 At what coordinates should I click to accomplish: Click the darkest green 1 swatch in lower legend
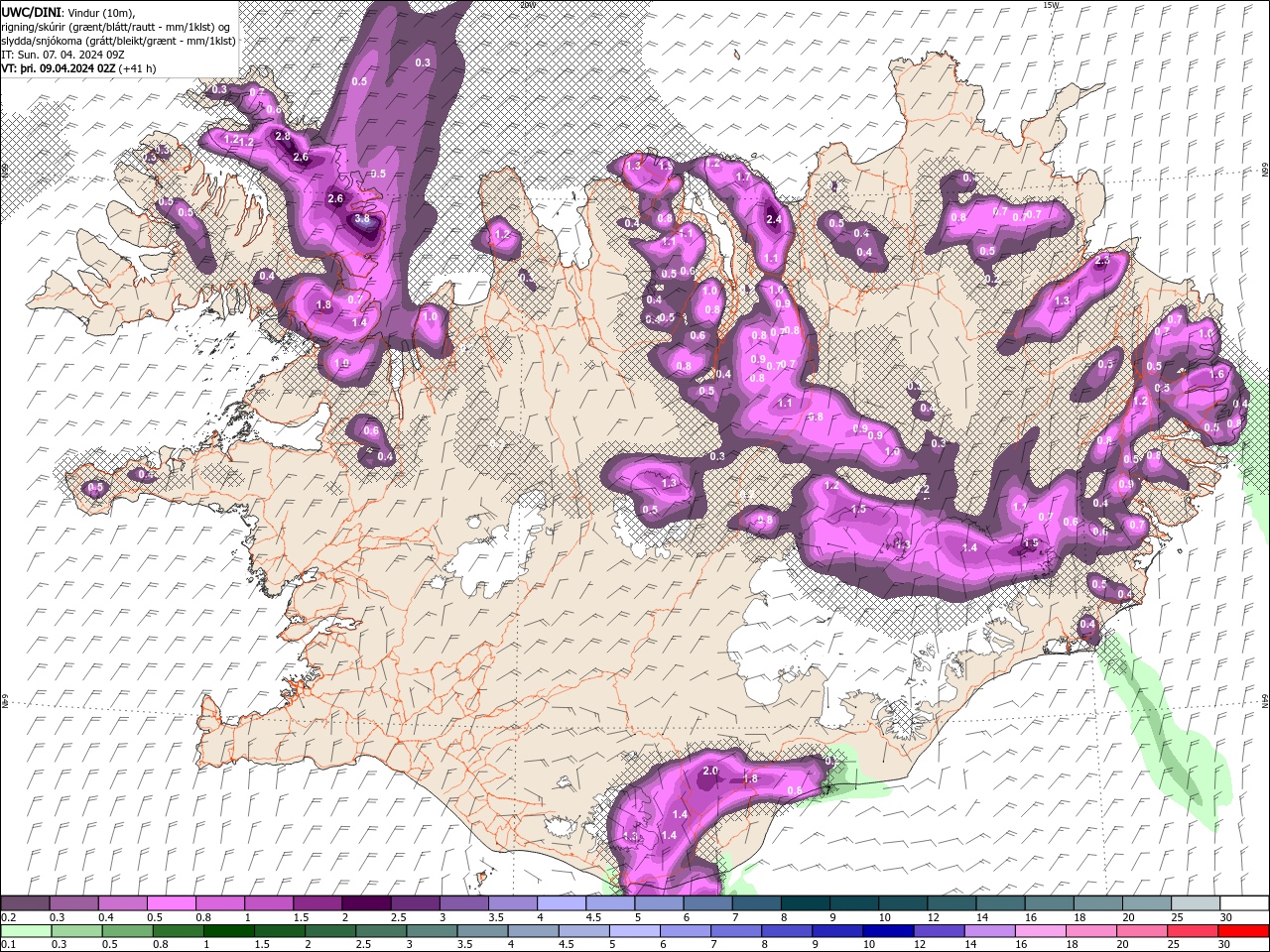click(229, 931)
